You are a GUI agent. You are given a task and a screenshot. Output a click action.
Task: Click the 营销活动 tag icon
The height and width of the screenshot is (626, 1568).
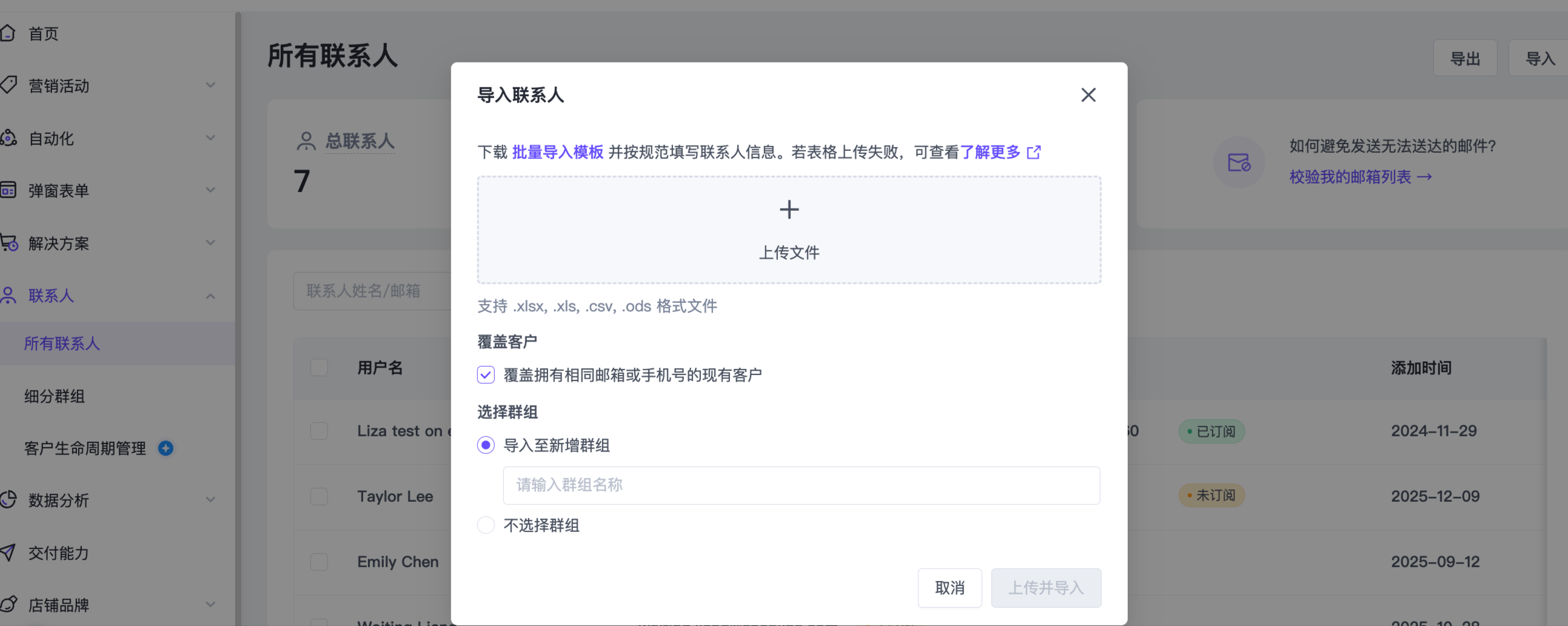(x=8, y=85)
